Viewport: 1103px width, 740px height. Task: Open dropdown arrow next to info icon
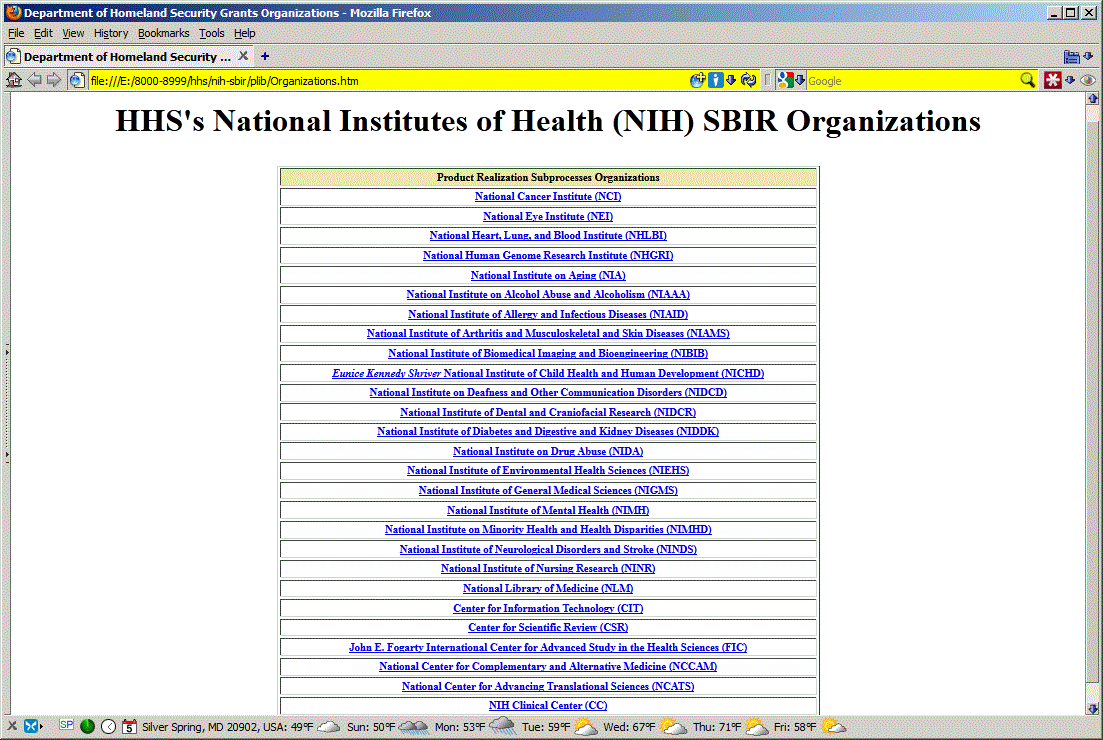[x=731, y=80]
